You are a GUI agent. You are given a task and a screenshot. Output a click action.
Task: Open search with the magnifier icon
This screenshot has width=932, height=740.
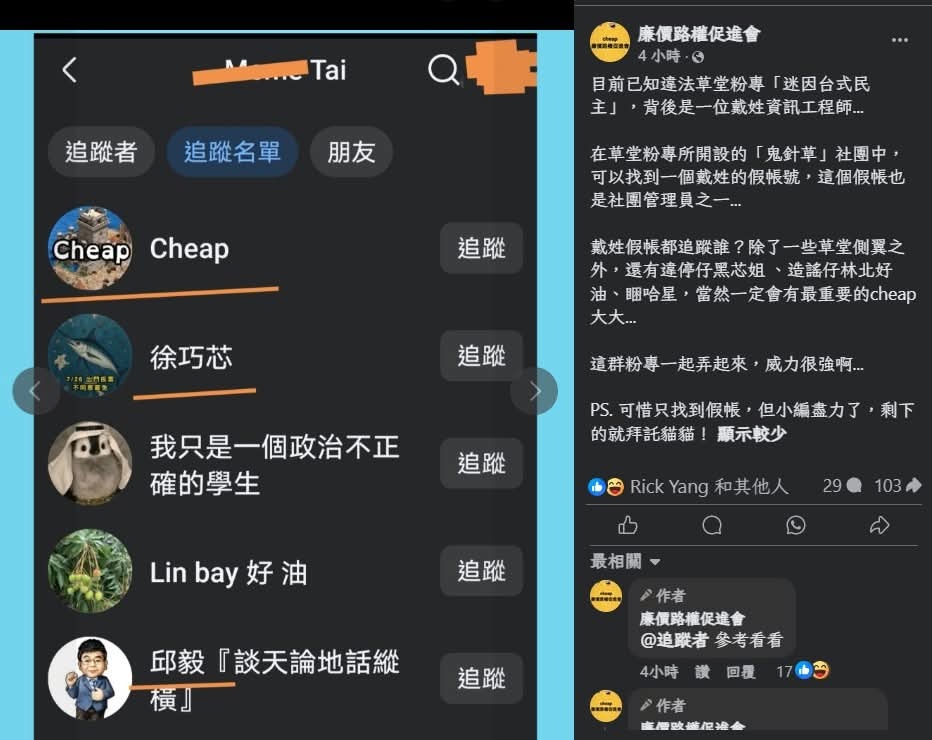(x=443, y=70)
